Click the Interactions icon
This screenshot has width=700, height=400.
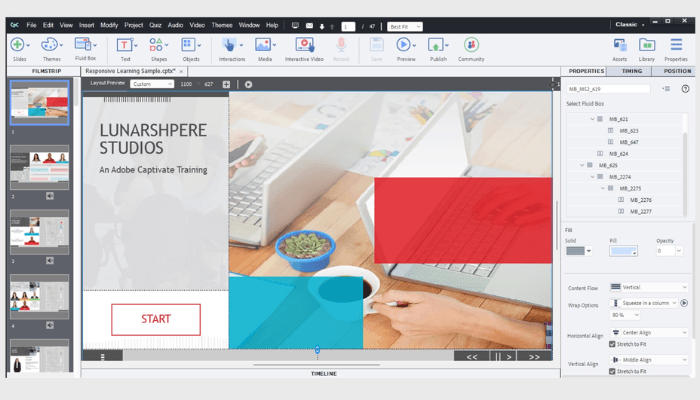(x=229, y=45)
